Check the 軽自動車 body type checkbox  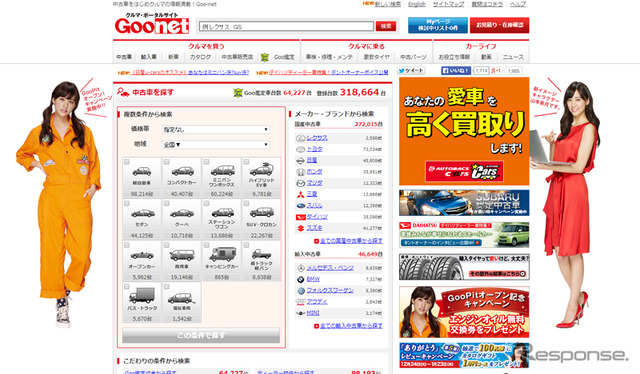point(127,162)
